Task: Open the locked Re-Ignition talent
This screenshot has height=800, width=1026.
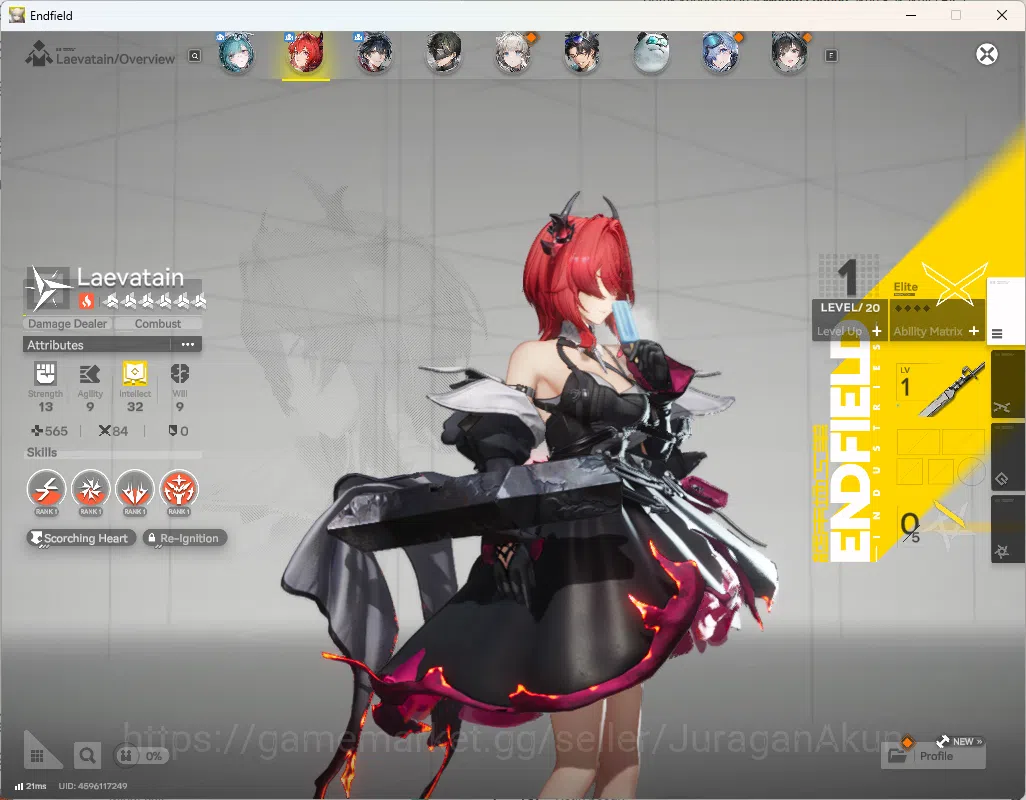Action: click(x=185, y=538)
